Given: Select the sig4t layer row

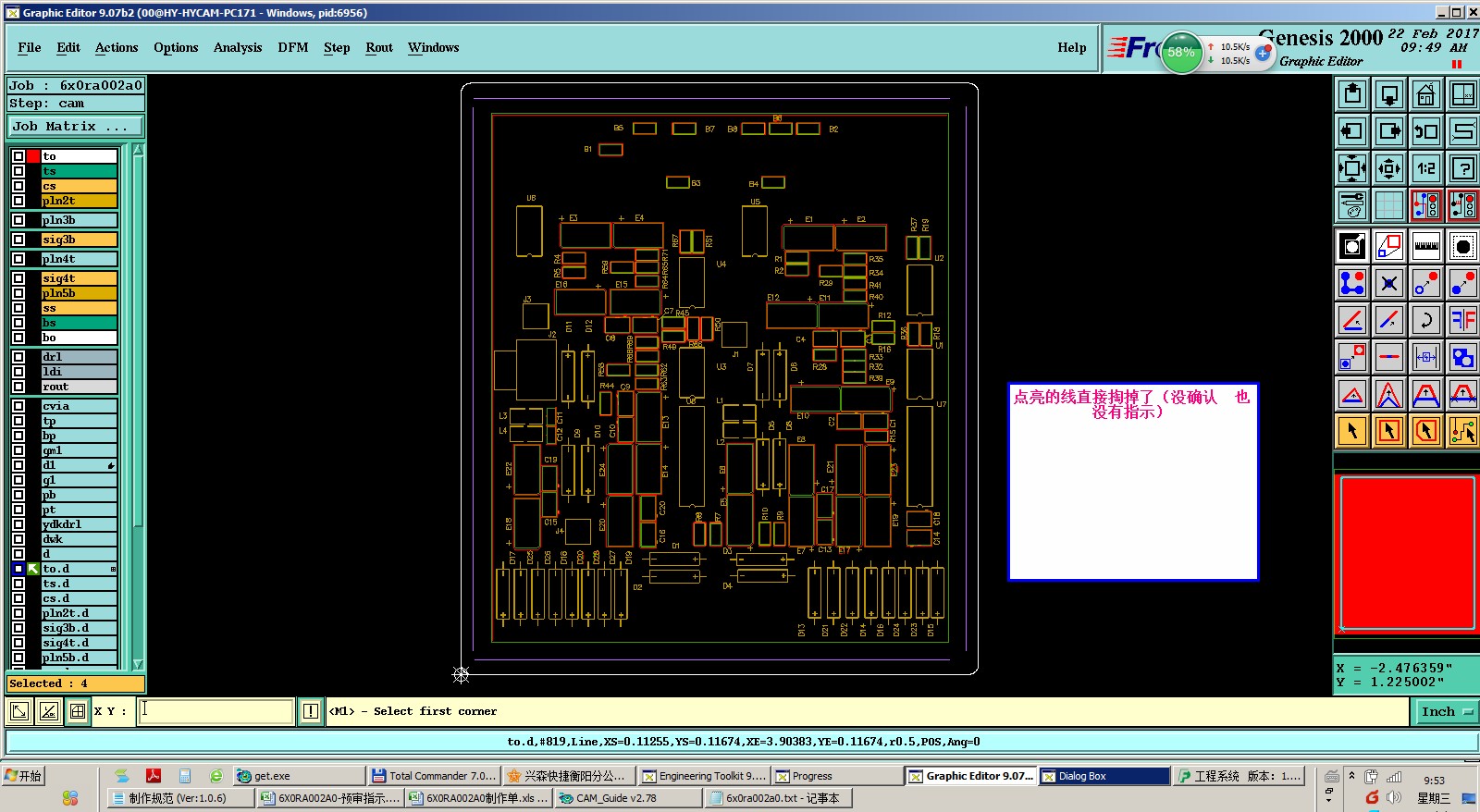Looking at the screenshot, I should (x=79, y=278).
